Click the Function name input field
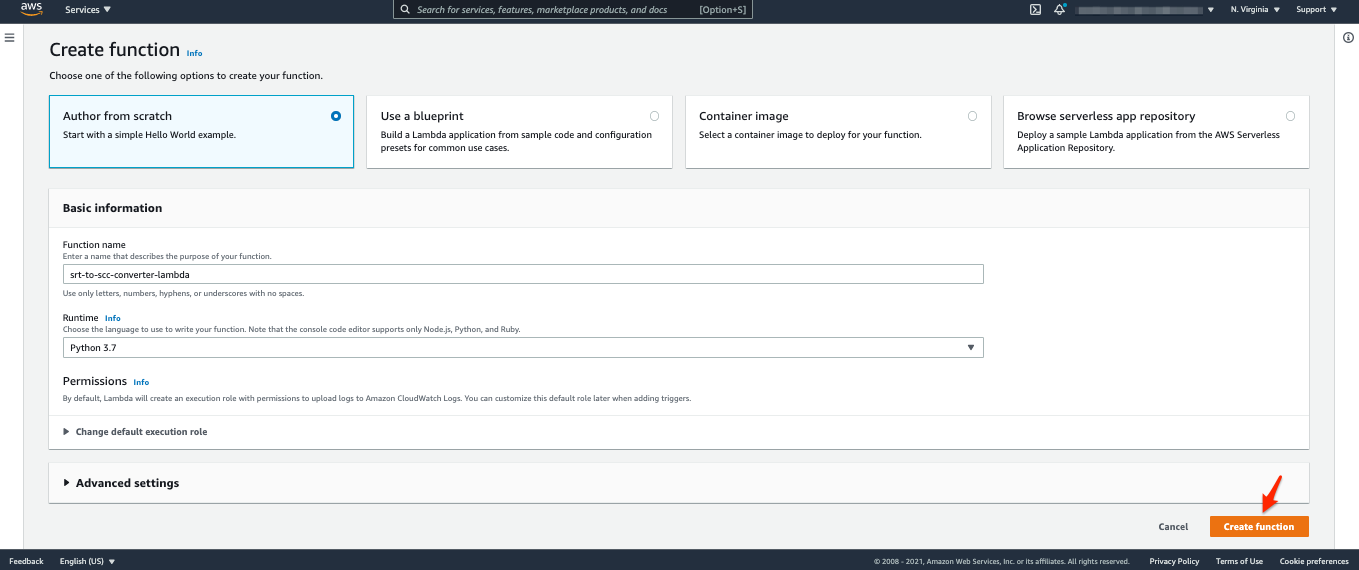Screen dimensions: 1359x570 point(523,274)
